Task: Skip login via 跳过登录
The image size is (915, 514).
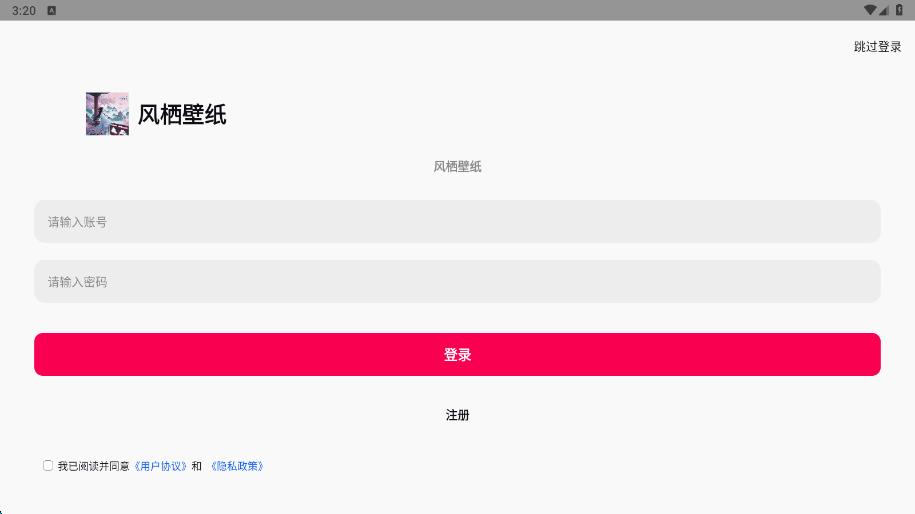Action: pyautogui.click(x=877, y=47)
